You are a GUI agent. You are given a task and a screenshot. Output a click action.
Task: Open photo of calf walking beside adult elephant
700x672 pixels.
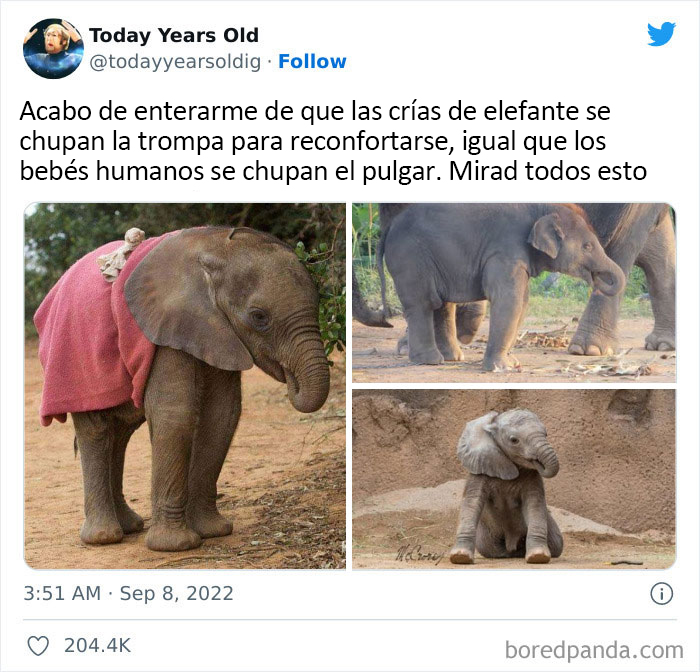(514, 292)
